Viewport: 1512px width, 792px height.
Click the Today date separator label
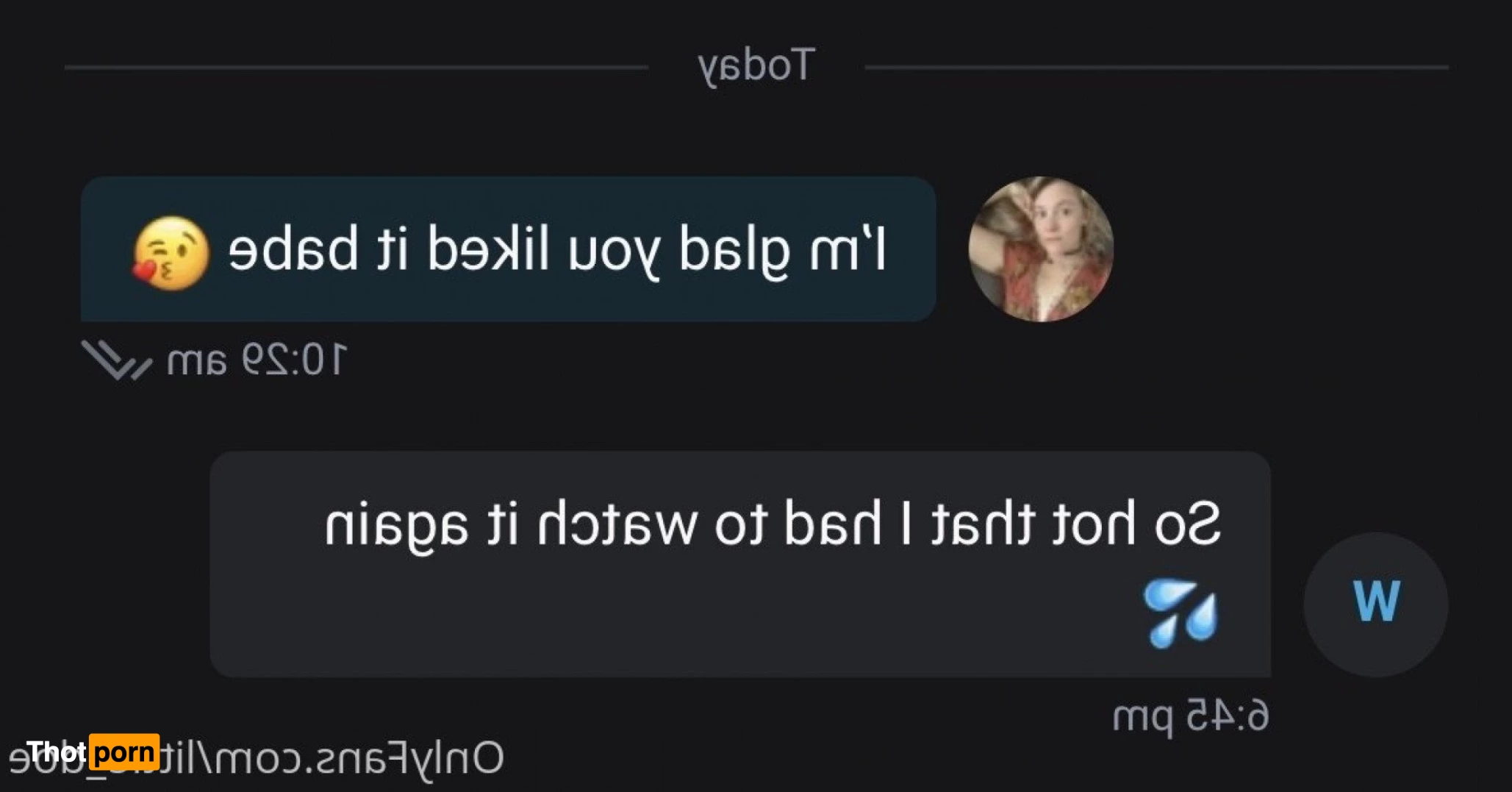pyautogui.click(x=756, y=66)
